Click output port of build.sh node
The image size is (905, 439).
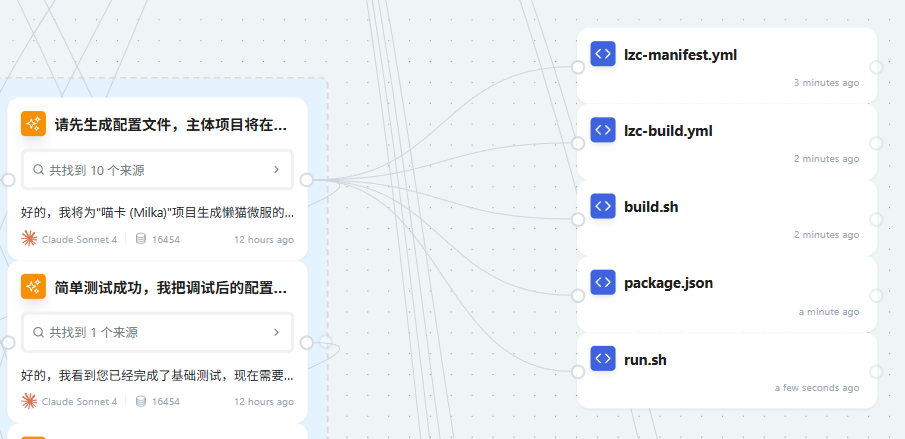[x=876, y=219]
